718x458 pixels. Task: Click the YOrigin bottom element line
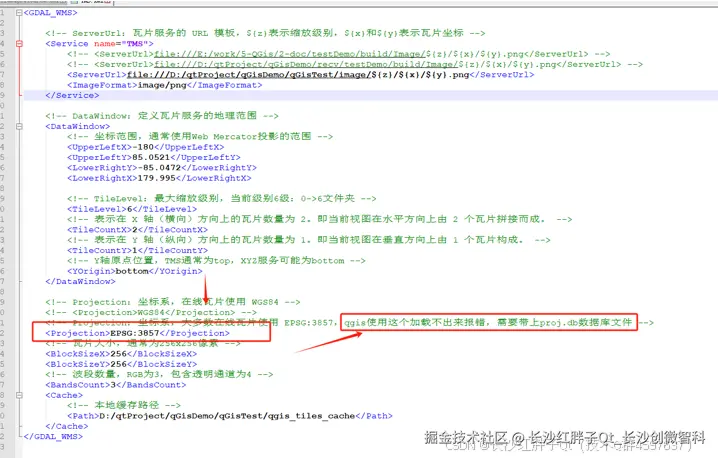134,271
